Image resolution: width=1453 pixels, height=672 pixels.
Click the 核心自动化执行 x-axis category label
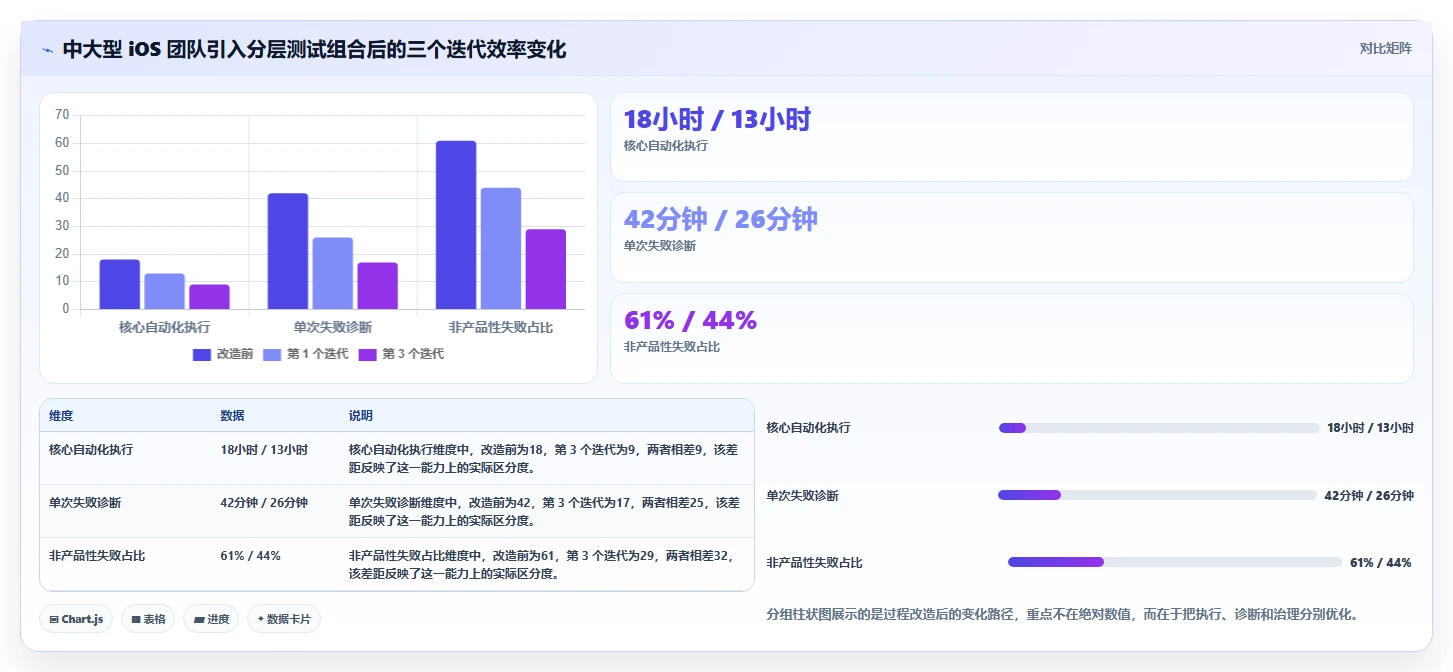pos(165,327)
